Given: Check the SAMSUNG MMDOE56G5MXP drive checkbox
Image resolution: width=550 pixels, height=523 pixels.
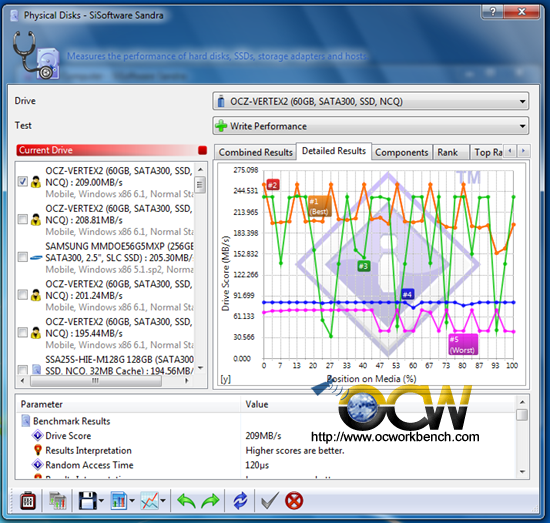Looking at the screenshot, I should pyautogui.click(x=23, y=257).
